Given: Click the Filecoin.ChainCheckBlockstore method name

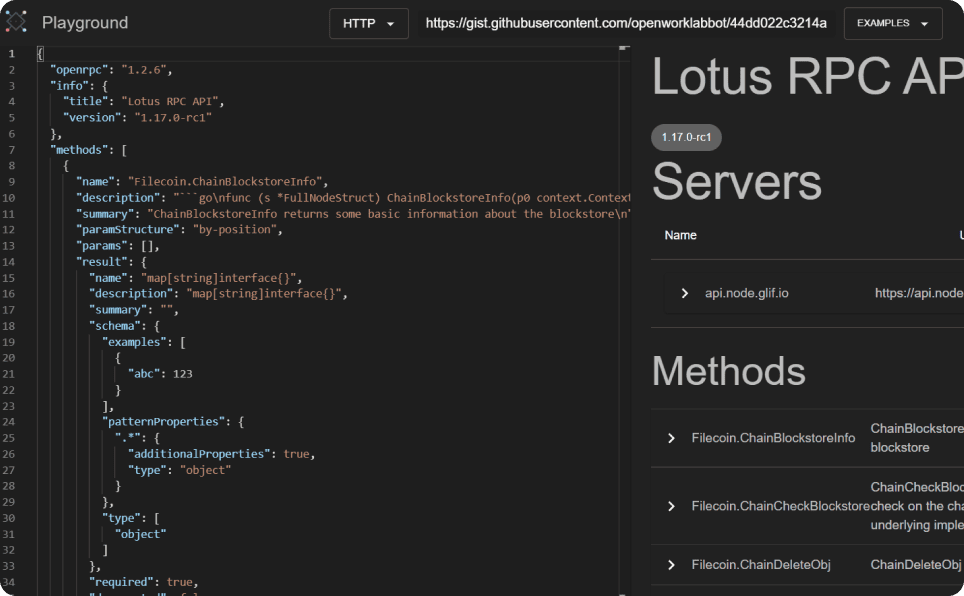Looking at the screenshot, I should [x=780, y=506].
